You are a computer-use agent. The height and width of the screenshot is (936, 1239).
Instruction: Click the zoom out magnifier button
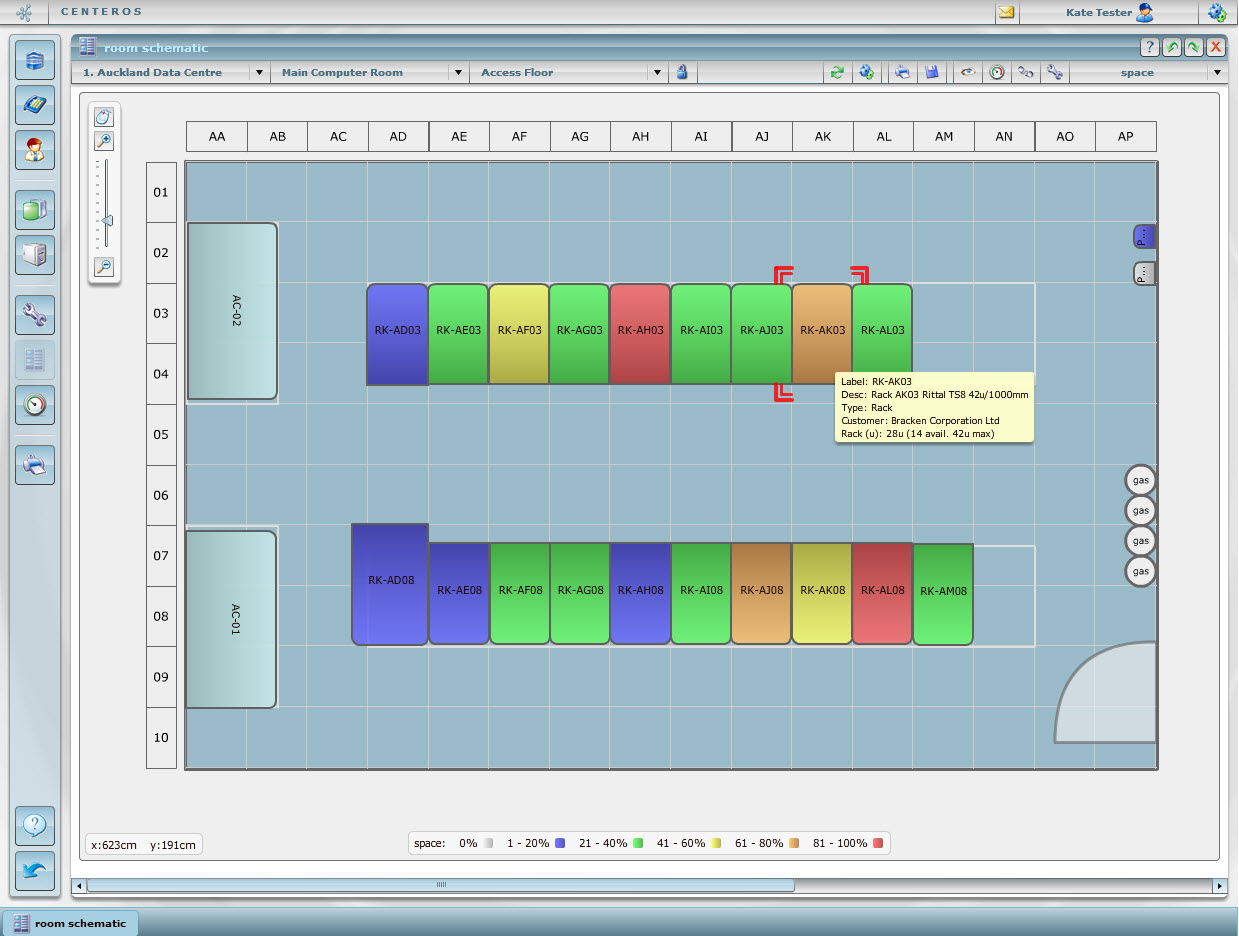(x=103, y=267)
